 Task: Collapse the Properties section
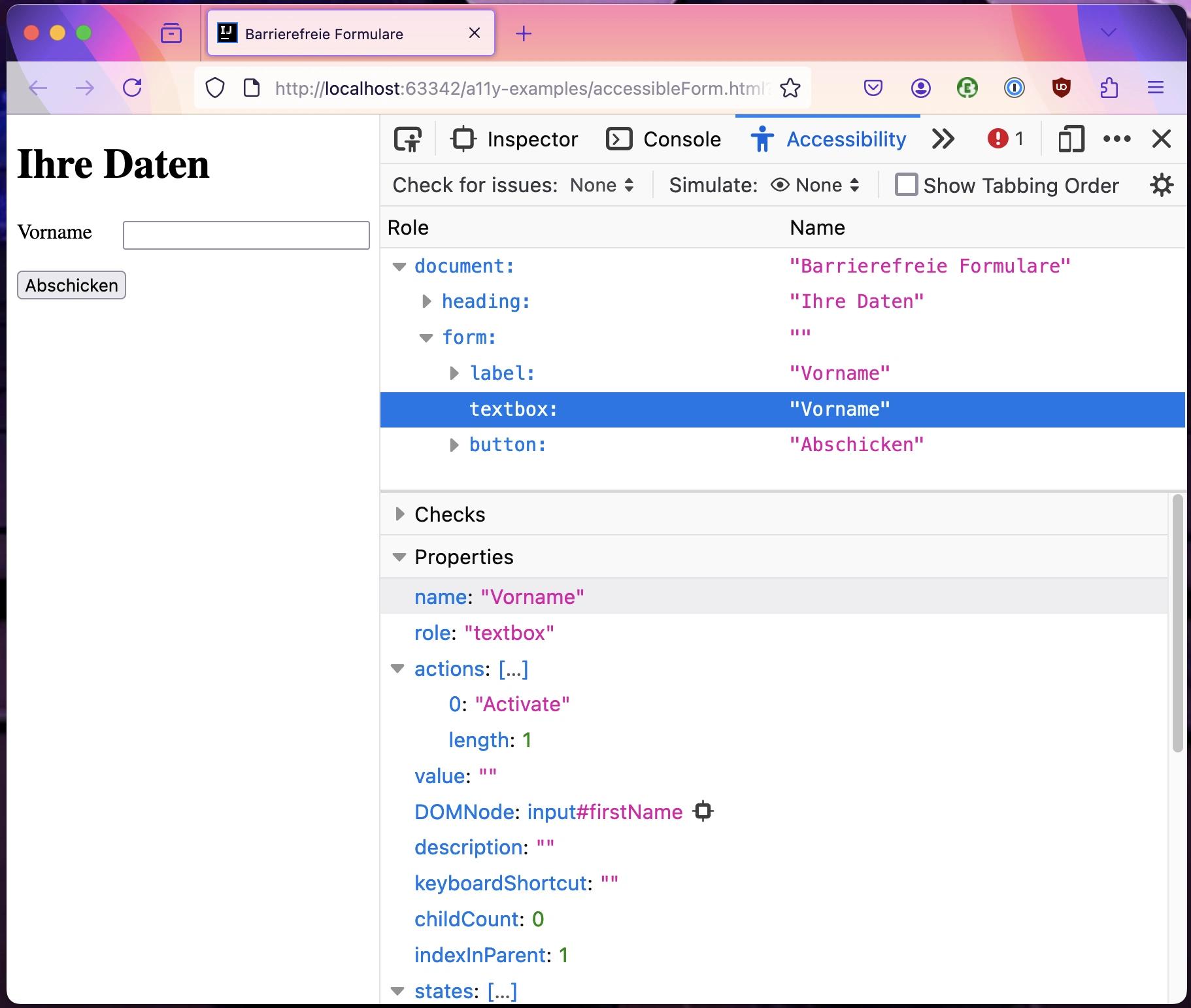pos(399,557)
